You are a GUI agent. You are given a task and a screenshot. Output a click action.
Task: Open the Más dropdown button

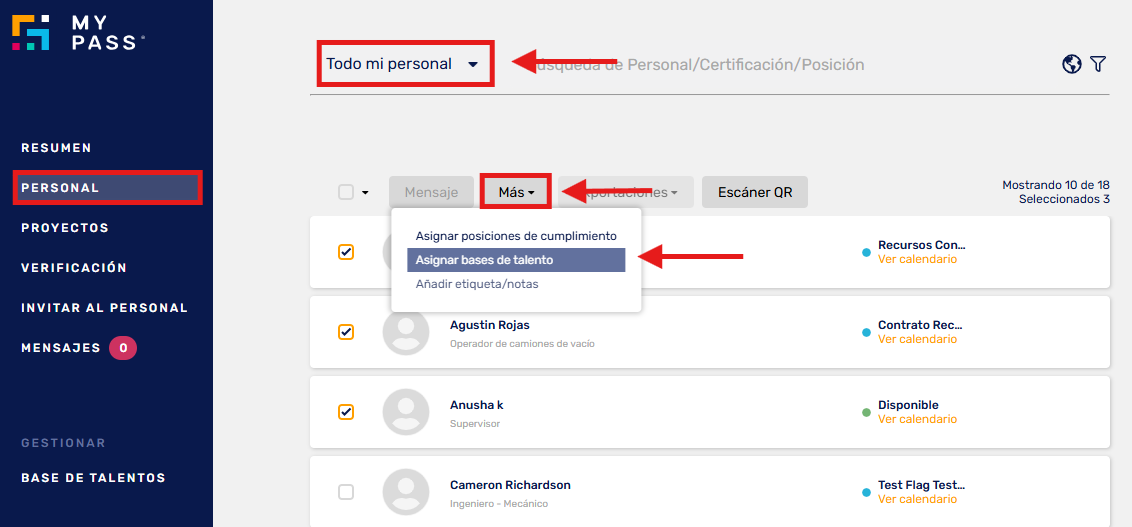516,193
